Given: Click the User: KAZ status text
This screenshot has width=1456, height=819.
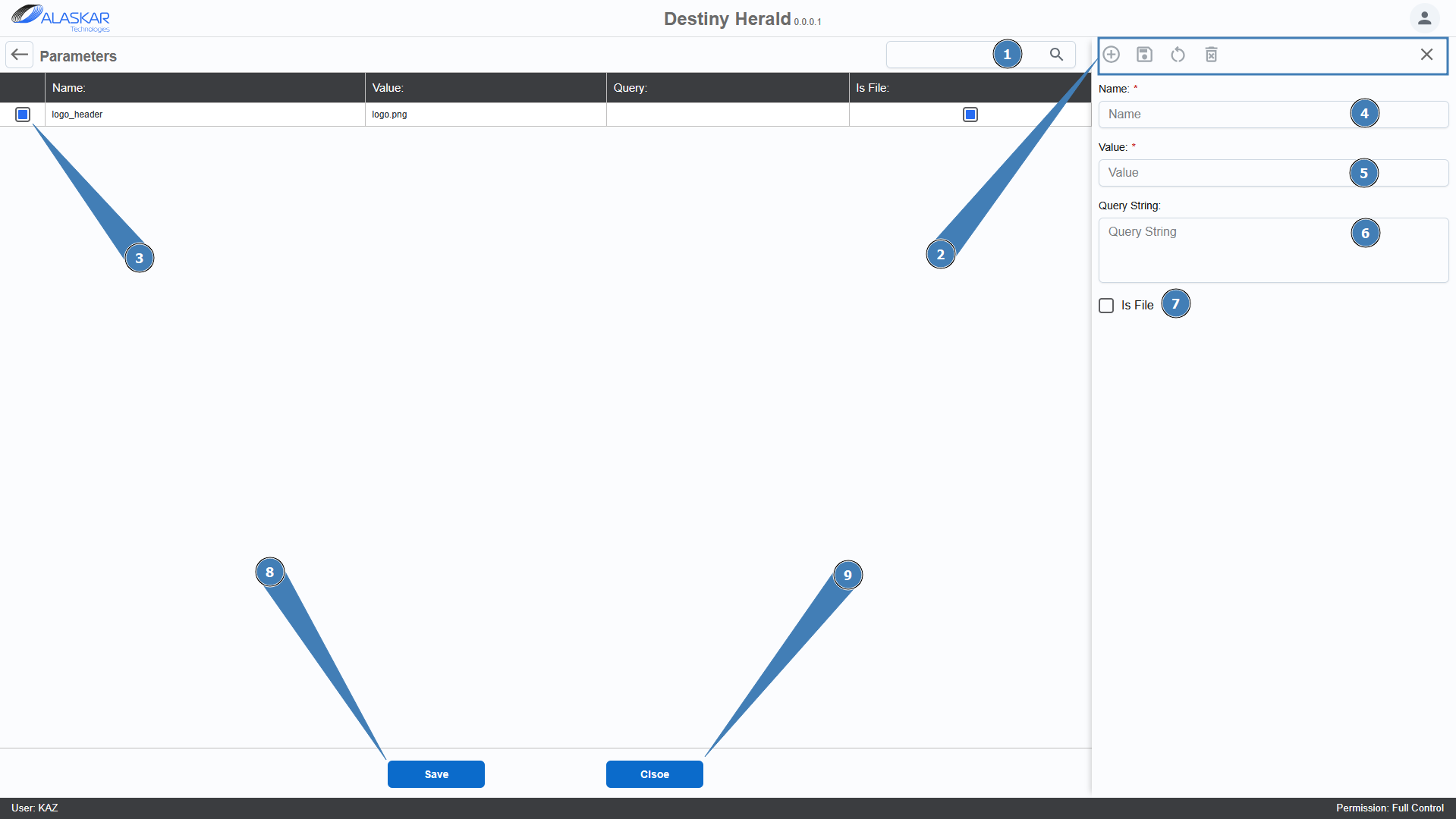Looking at the screenshot, I should coord(35,808).
